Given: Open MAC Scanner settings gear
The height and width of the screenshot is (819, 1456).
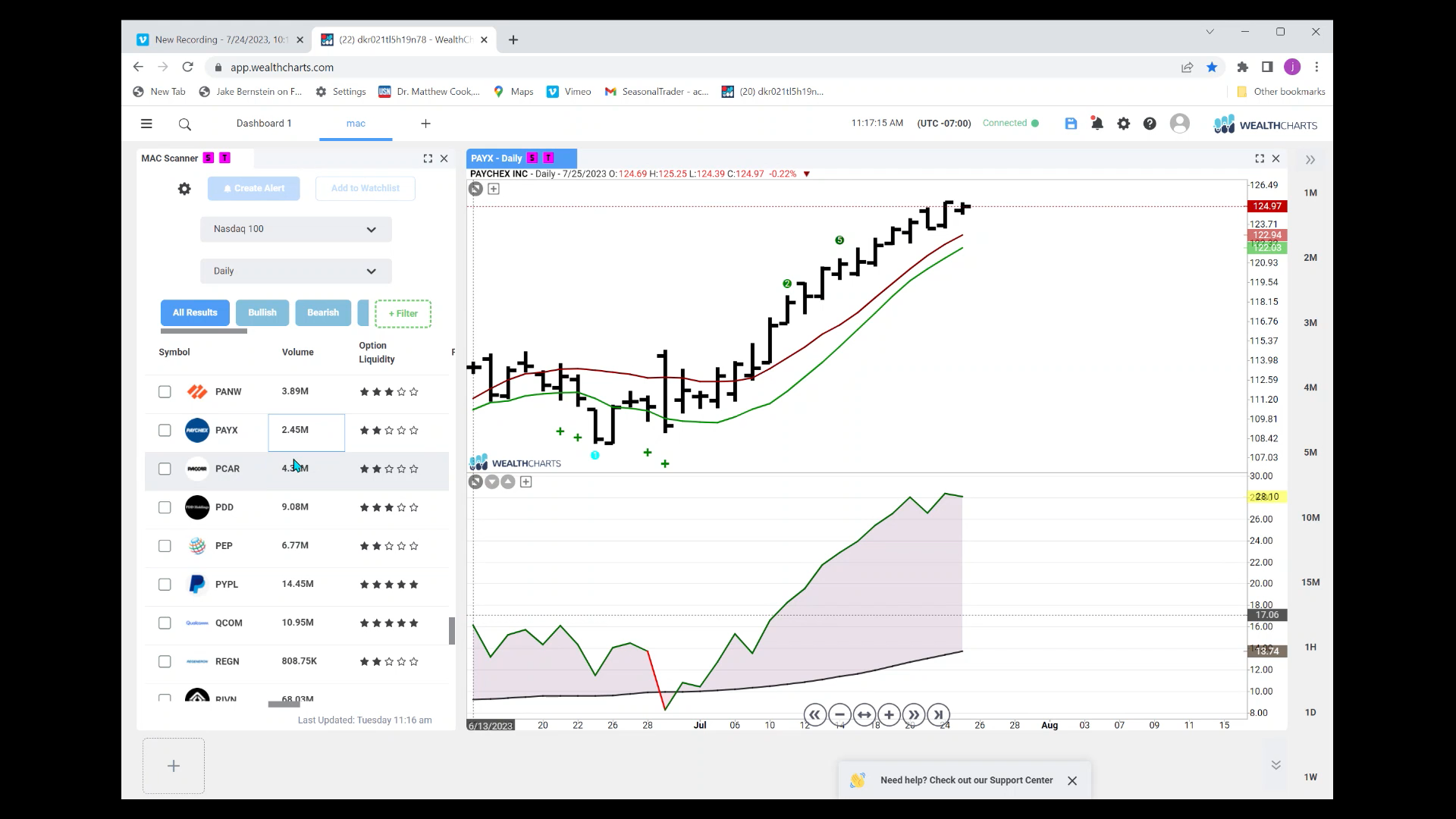Looking at the screenshot, I should (x=184, y=189).
